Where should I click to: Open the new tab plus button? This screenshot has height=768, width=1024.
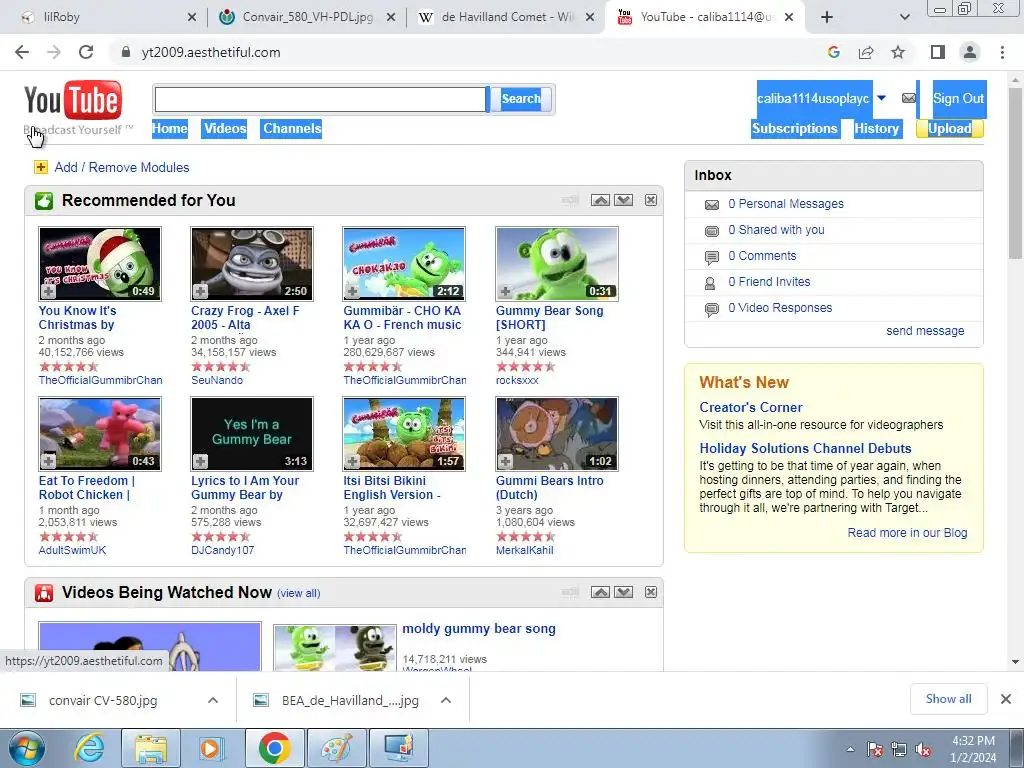pos(827,17)
